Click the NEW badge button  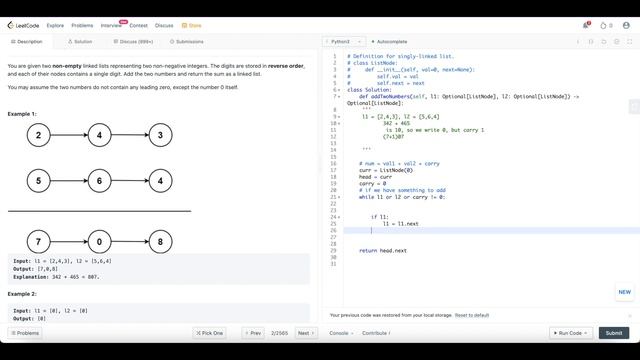tap(624, 292)
